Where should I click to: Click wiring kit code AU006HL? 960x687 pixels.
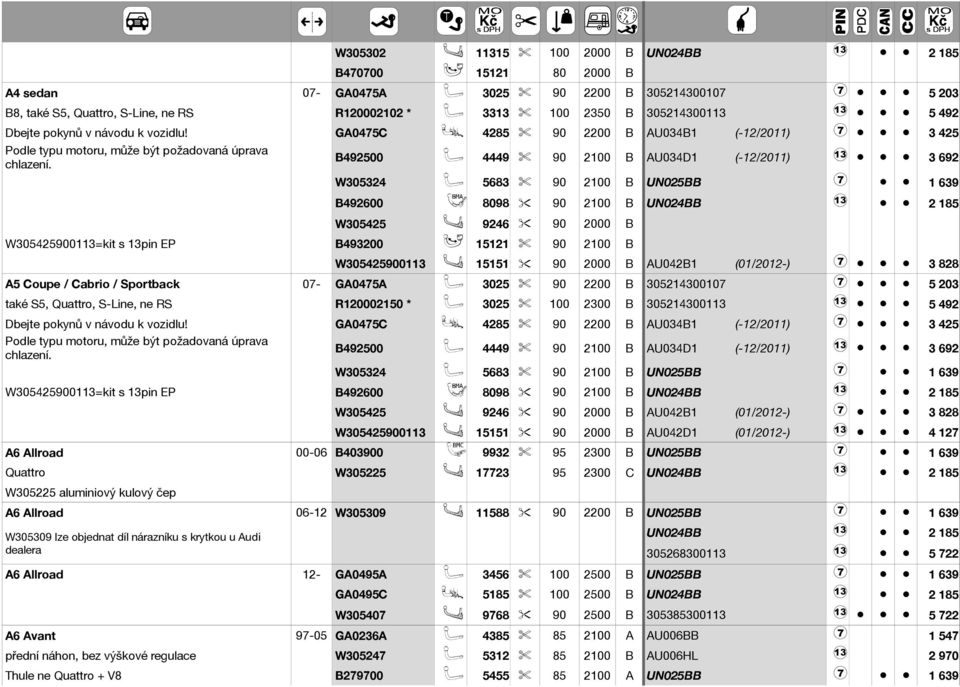(x=672, y=656)
